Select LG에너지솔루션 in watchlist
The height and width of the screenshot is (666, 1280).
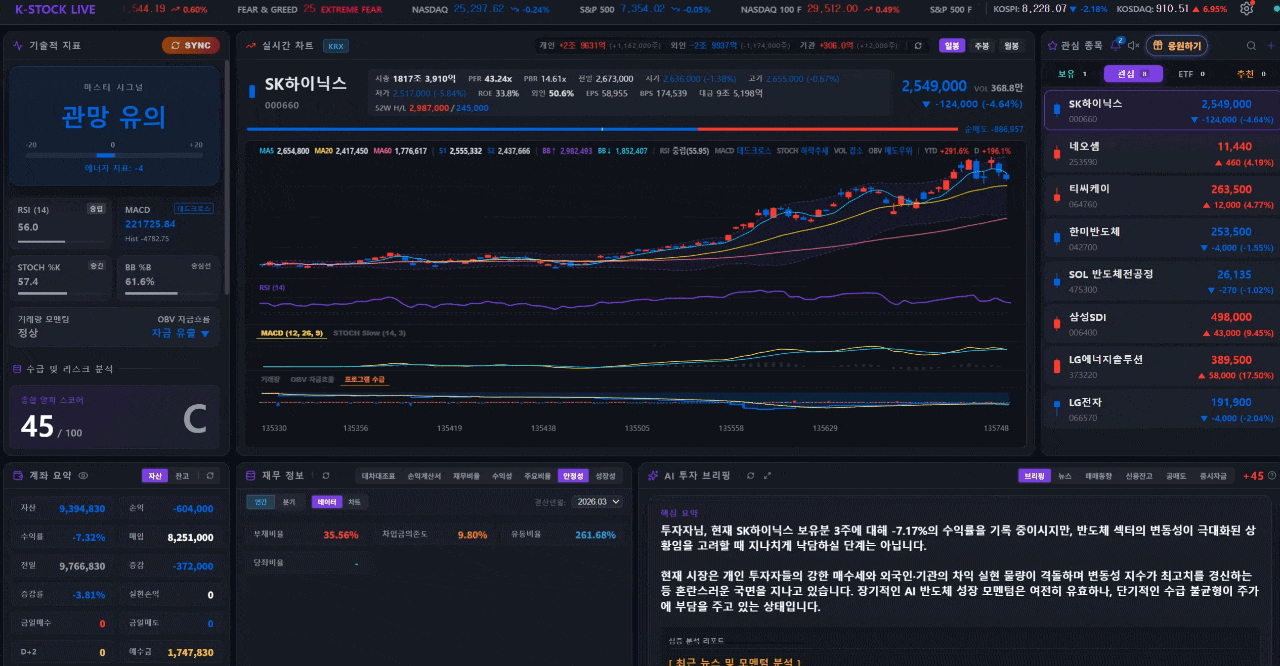coord(1160,366)
